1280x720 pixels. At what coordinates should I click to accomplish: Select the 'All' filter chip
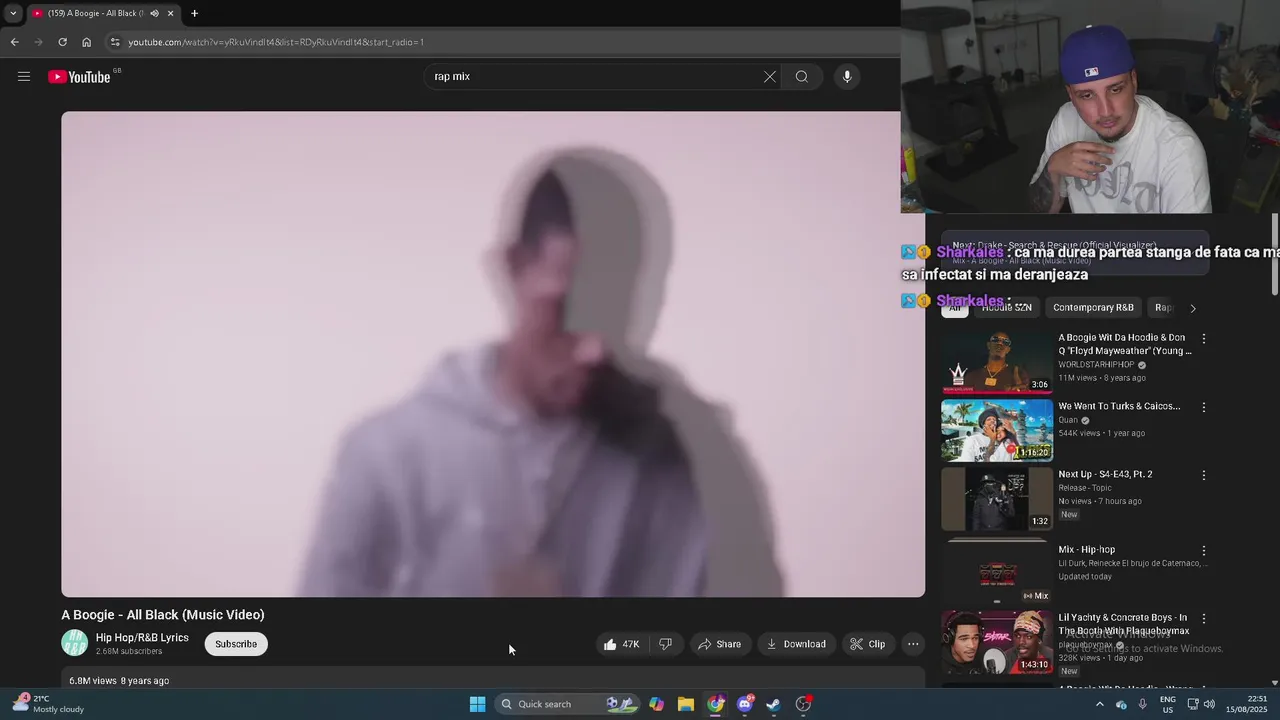pyautogui.click(x=955, y=308)
